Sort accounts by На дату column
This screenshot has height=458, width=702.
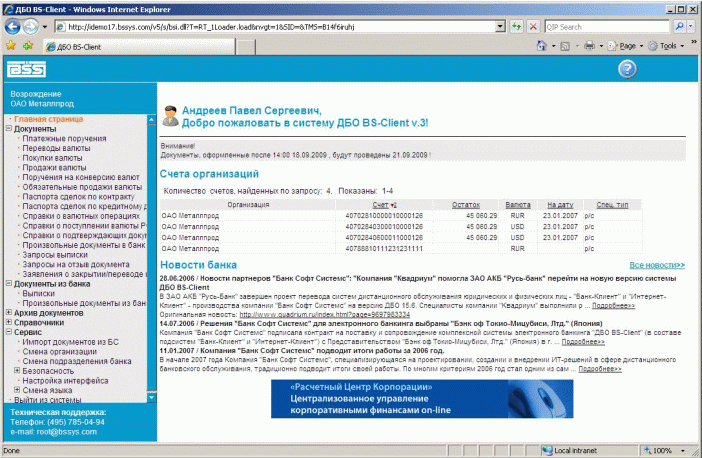pyautogui.click(x=560, y=205)
